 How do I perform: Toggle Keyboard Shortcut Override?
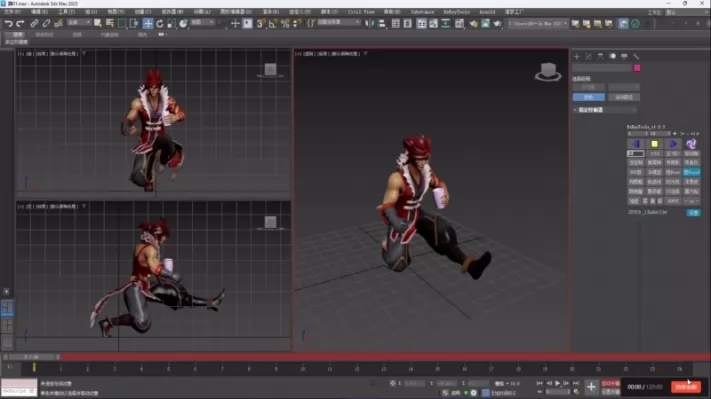pos(247,24)
